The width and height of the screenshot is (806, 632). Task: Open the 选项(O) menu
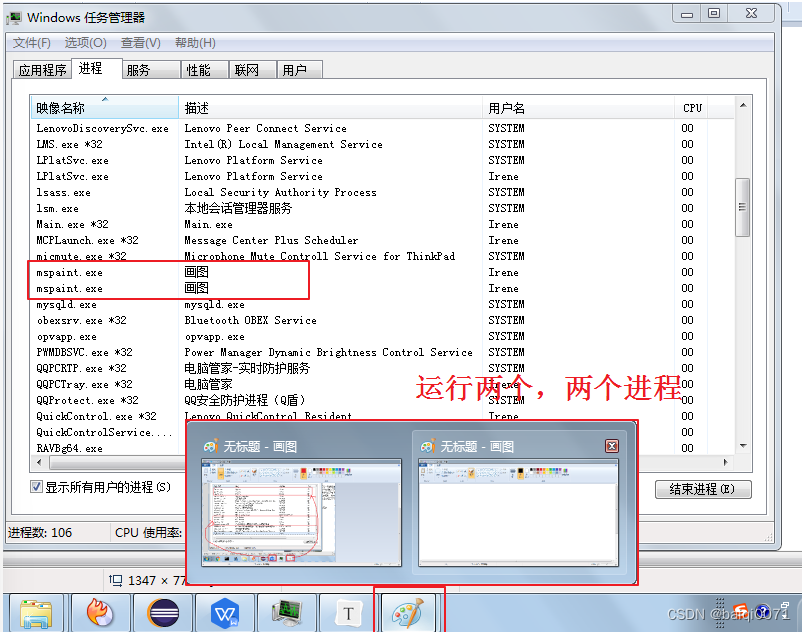[85, 43]
